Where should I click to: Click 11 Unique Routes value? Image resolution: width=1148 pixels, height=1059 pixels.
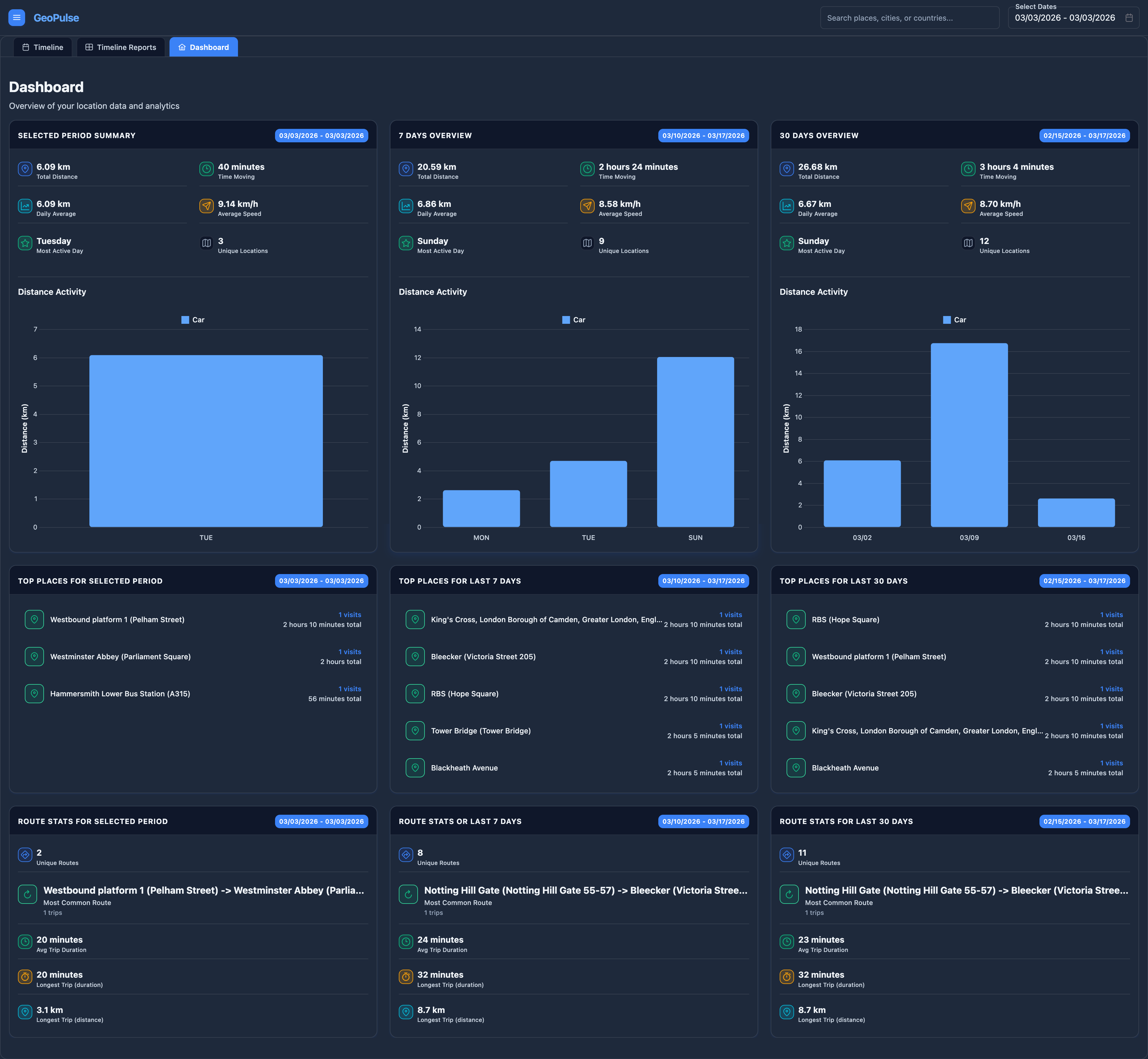pos(802,853)
